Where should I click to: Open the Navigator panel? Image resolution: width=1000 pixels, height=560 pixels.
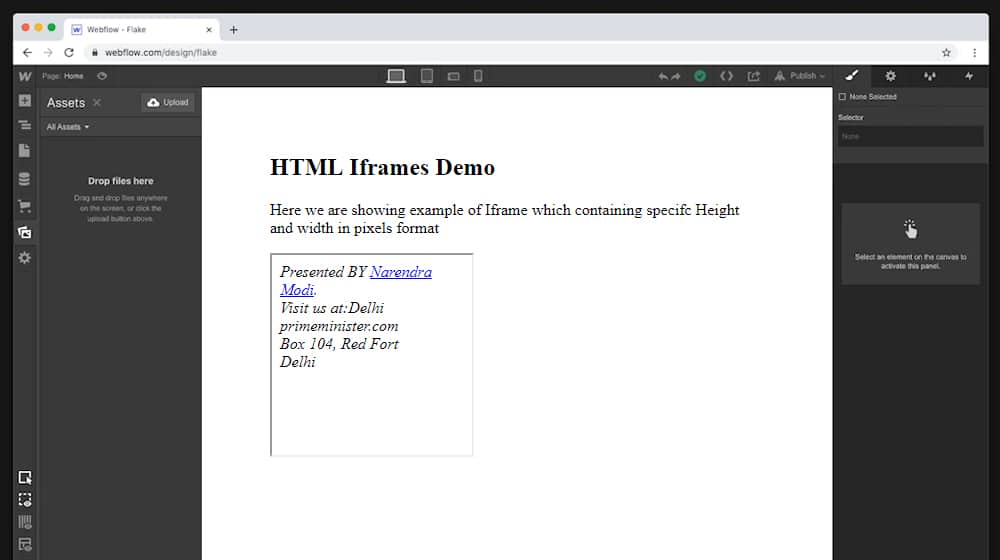tap(24, 125)
